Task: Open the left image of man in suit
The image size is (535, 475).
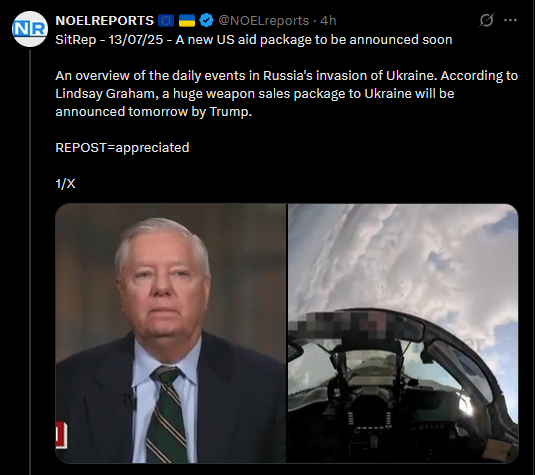Action: coord(171,333)
